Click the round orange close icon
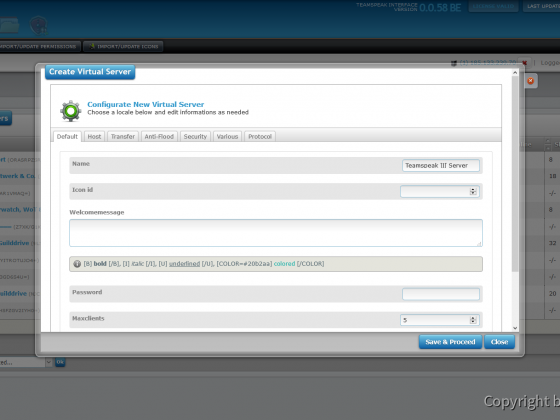This screenshot has width=560, height=420. tap(530, 81)
